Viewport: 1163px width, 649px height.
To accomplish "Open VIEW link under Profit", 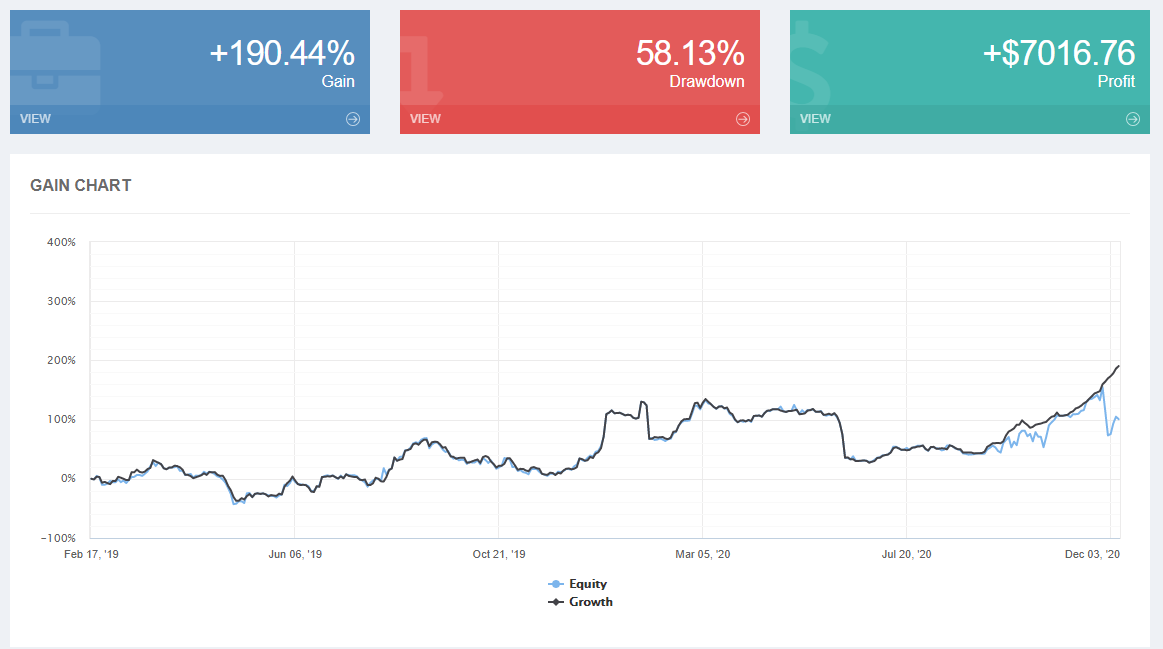I will pos(815,119).
